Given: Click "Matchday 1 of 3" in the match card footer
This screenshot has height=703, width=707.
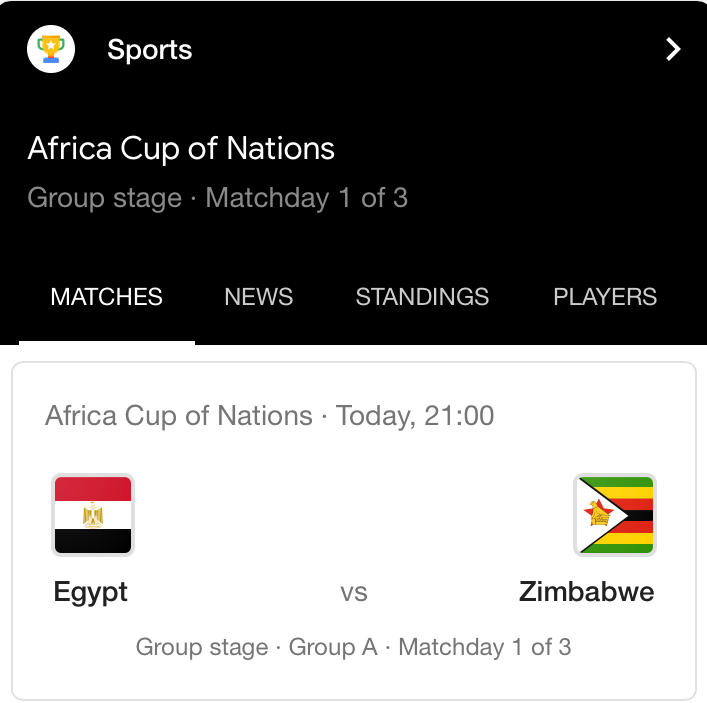Looking at the screenshot, I should click(x=485, y=648).
